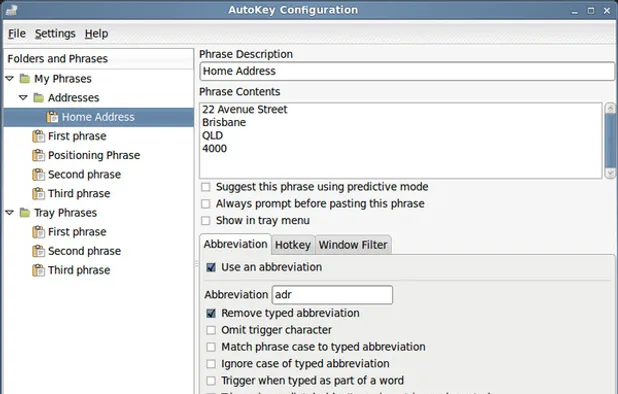Click Third phrase icon under My Phrases
The image size is (618, 394).
[38, 193]
